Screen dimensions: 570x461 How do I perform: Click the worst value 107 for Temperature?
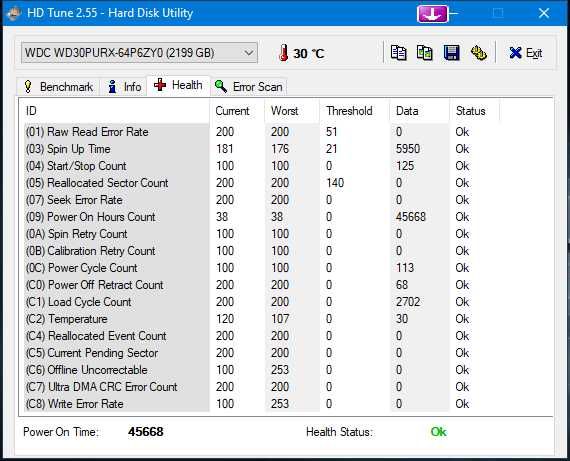click(x=280, y=319)
